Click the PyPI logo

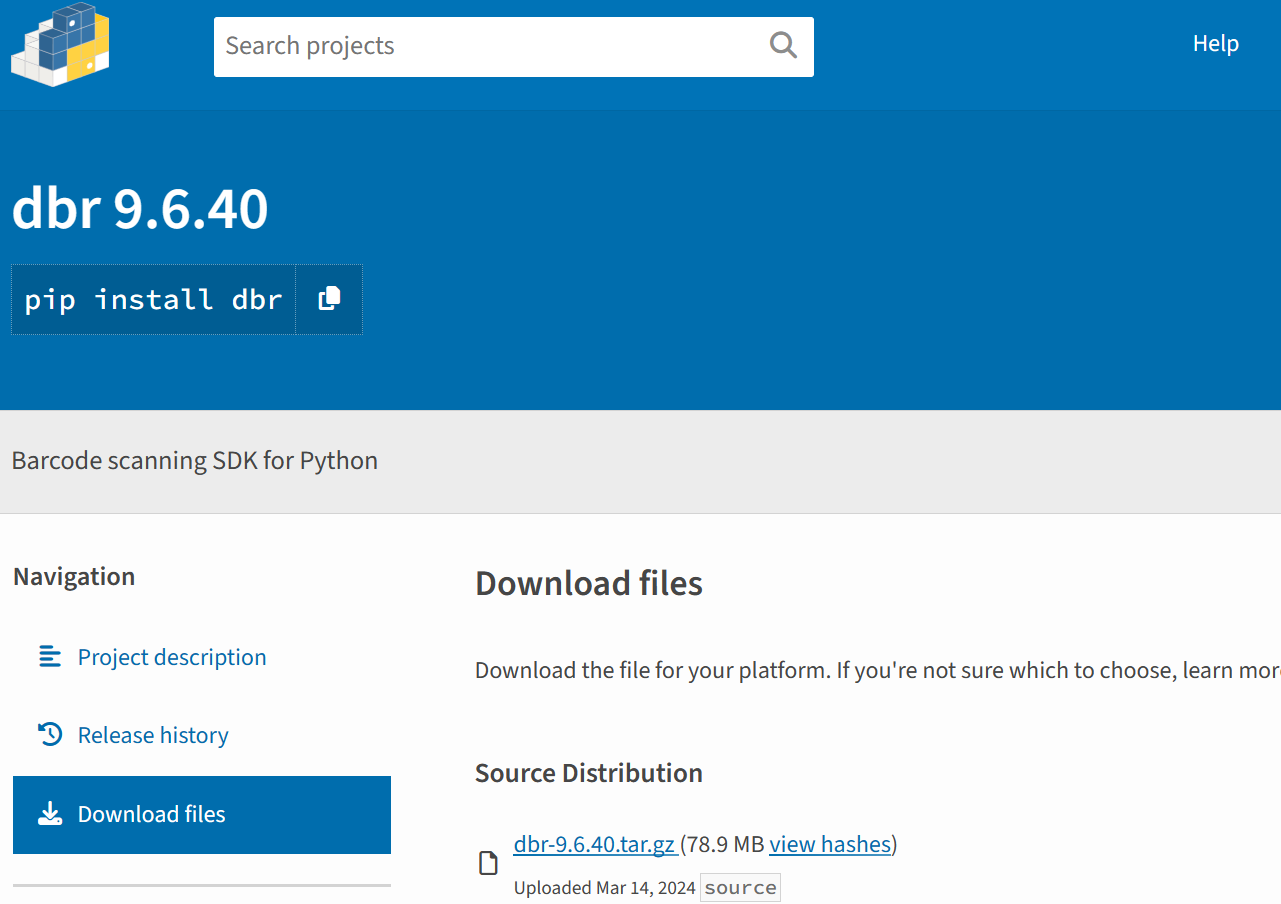60,44
